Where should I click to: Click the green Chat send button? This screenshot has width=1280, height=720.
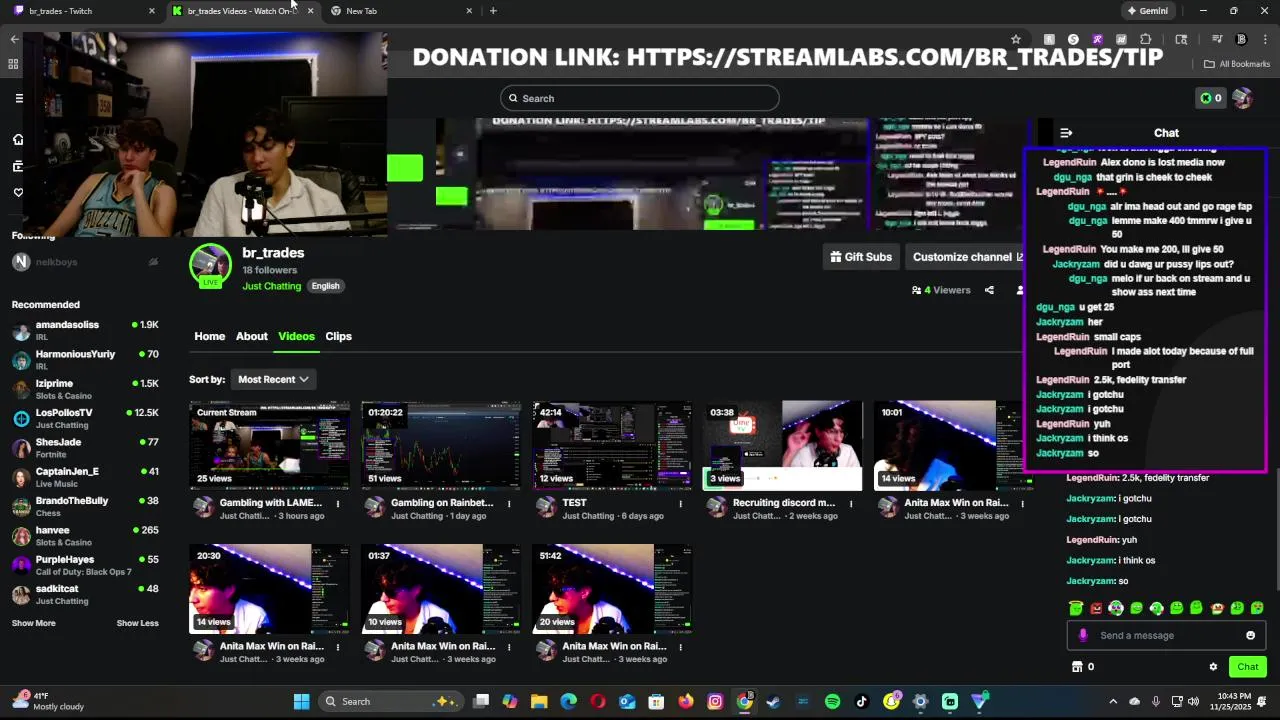1248,667
